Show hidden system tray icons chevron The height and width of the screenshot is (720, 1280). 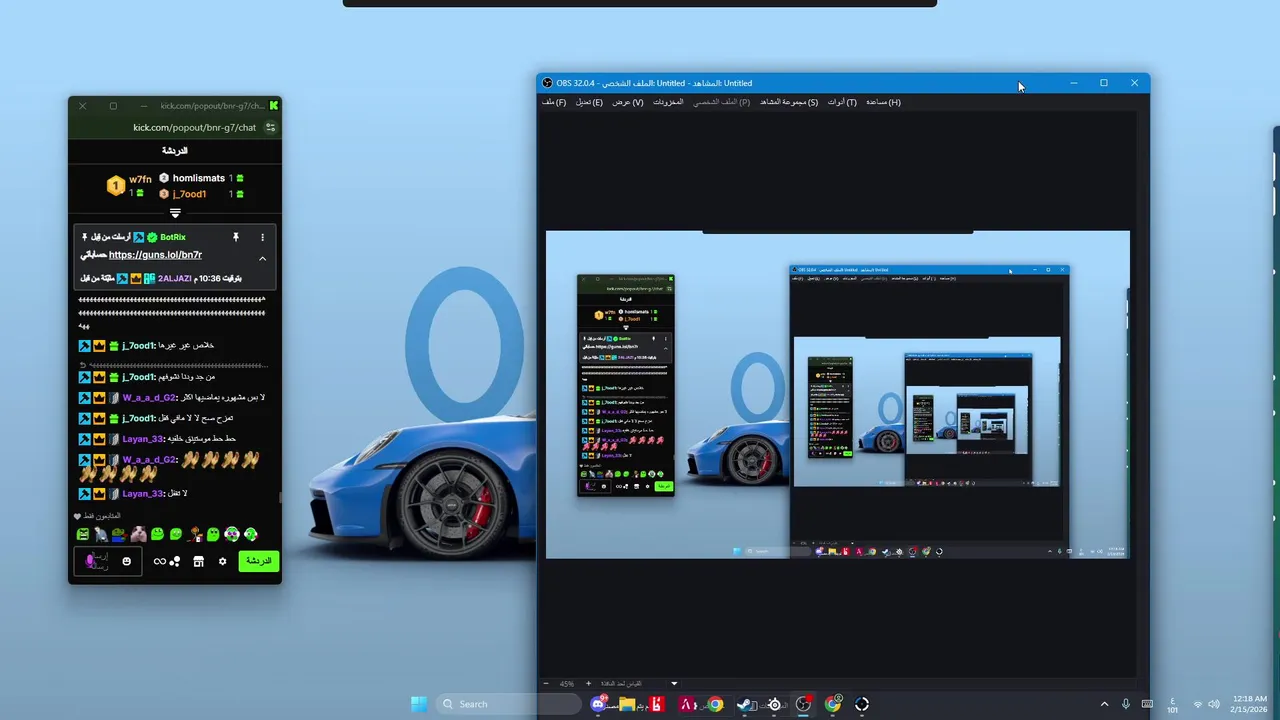click(x=1104, y=705)
